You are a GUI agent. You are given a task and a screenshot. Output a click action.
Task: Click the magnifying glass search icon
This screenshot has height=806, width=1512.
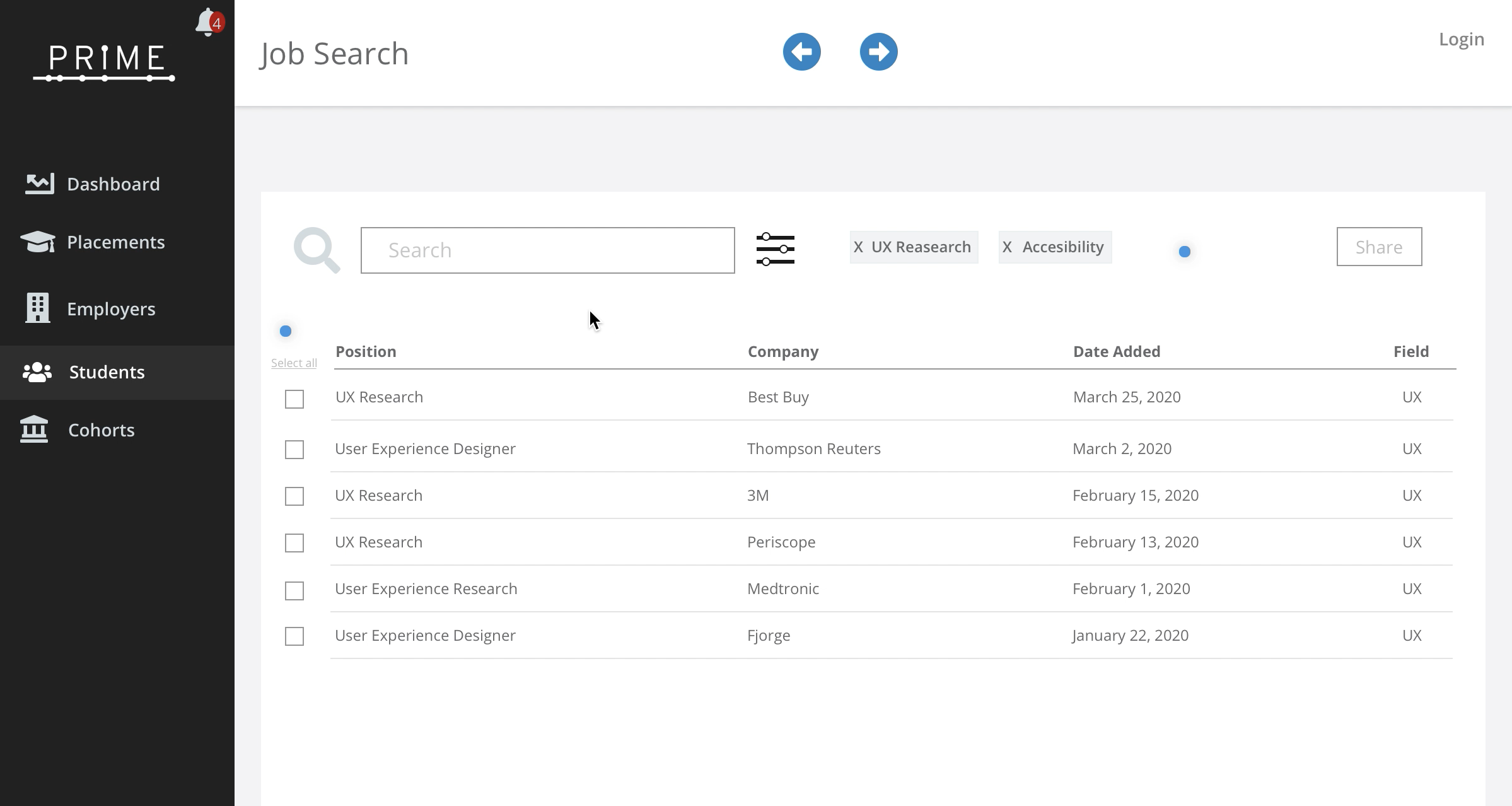[x=317, y=250]
